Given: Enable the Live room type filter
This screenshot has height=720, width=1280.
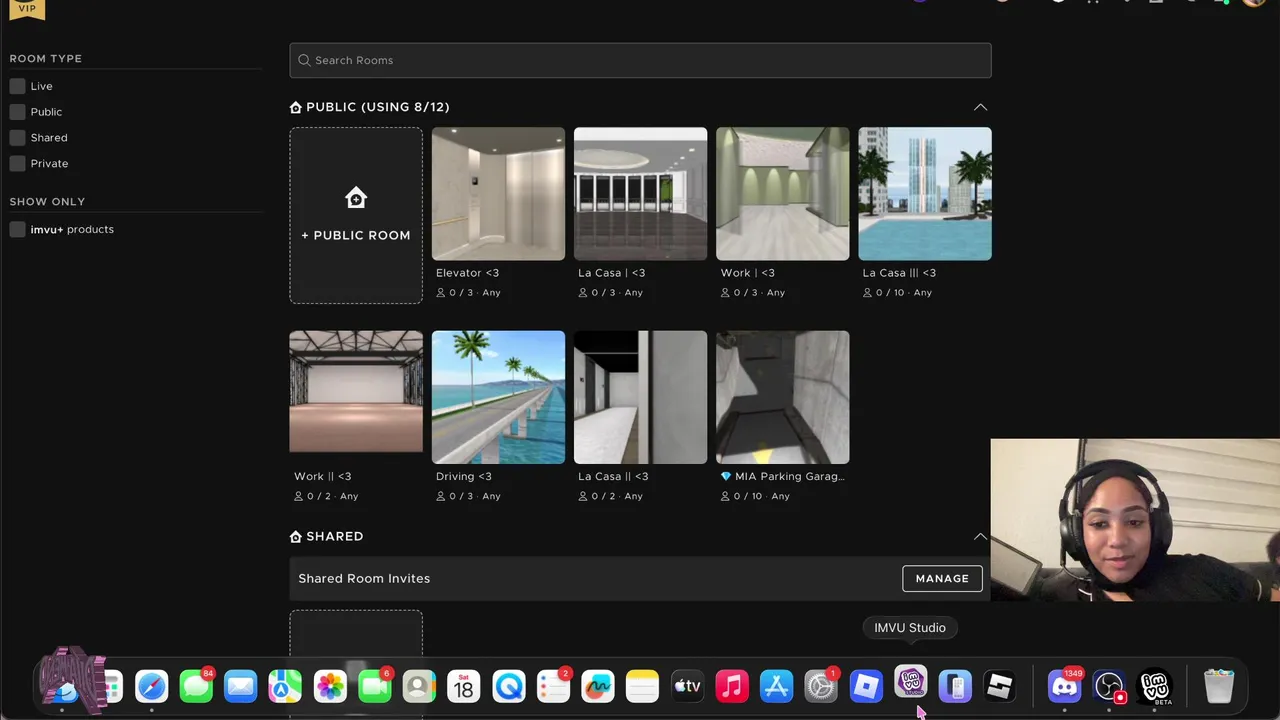Looking at the screenshot, I should point(17,86).
